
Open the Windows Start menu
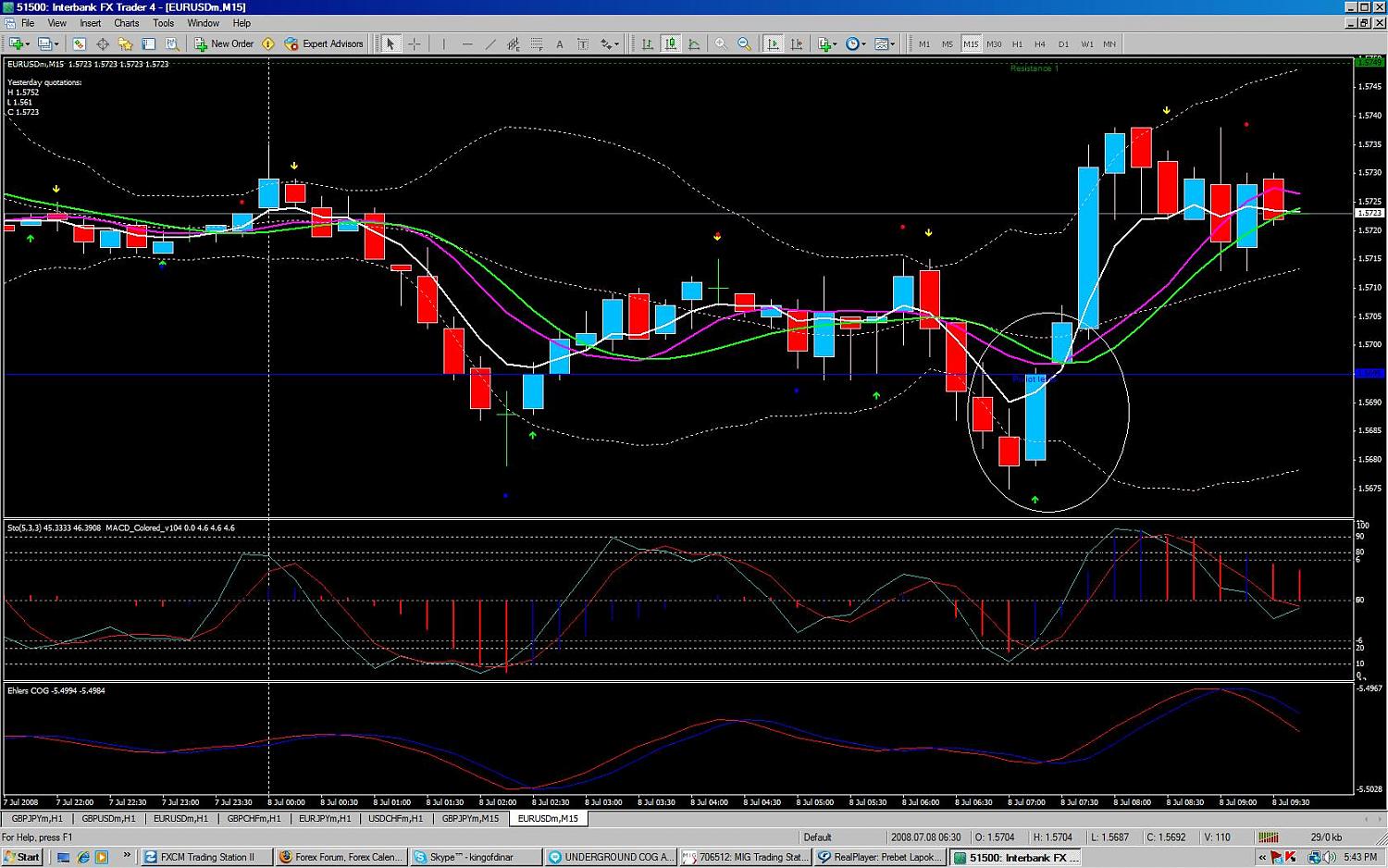(x=22, y=858)
